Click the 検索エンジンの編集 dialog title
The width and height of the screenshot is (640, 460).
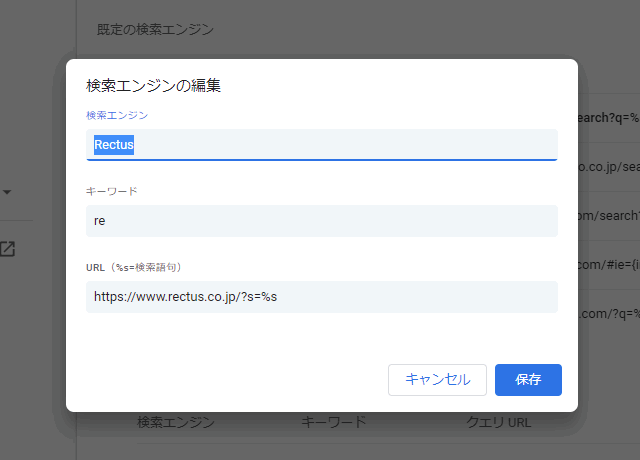pos(153,85)
